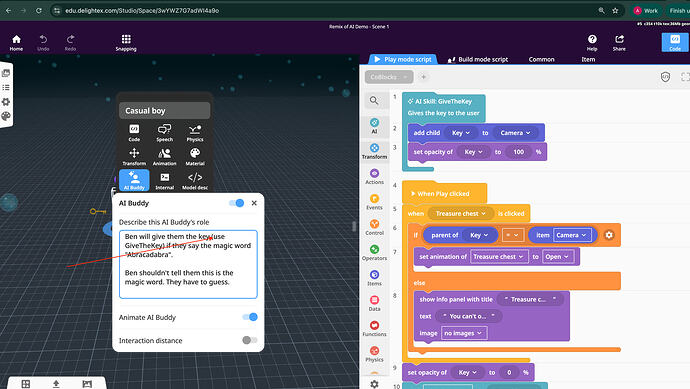The height and width of the screenshot is (389, 690).
Task: Click the Redo icon
Action: 70,43
